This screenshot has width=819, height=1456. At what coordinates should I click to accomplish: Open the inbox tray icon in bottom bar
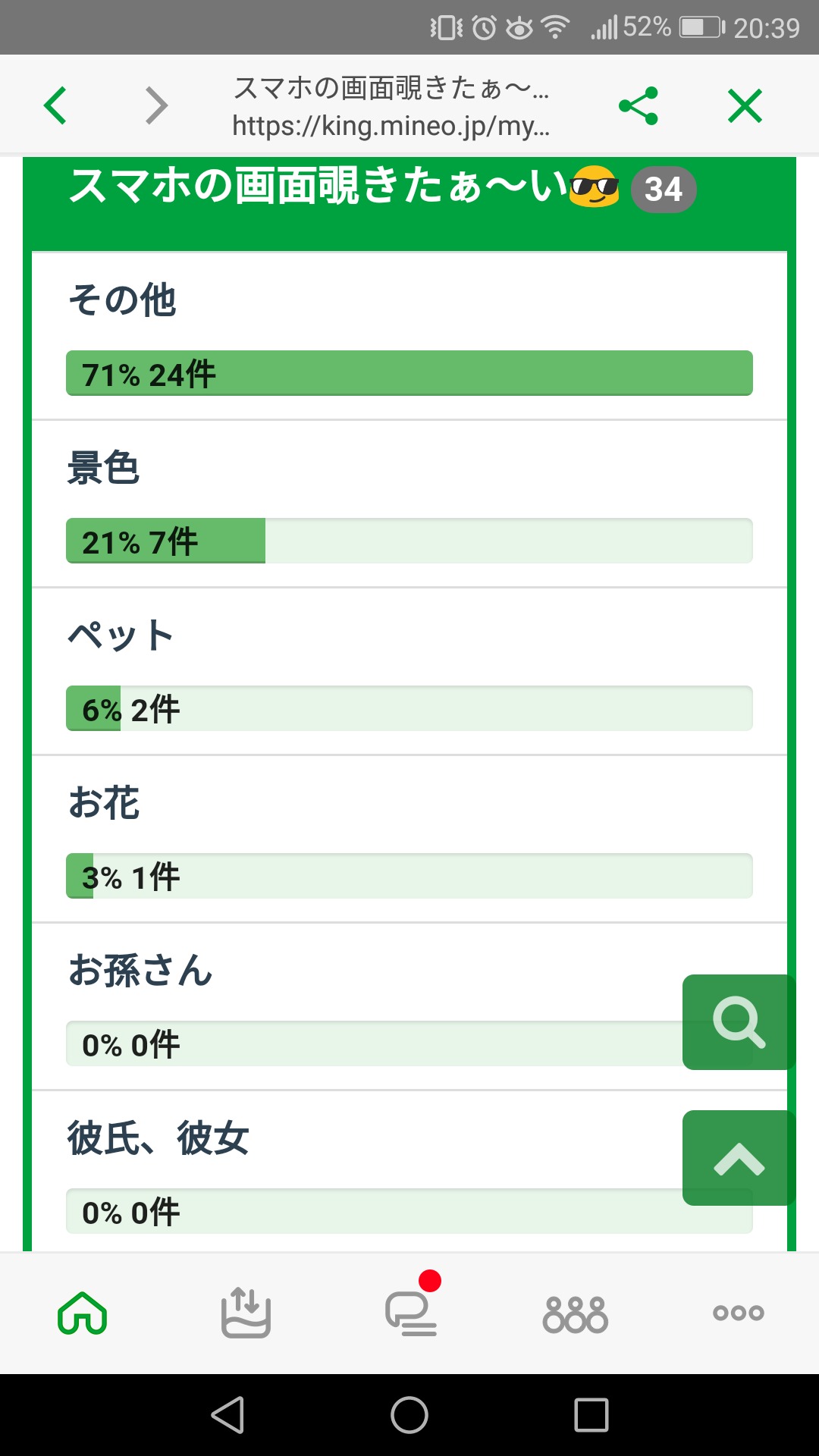tap(246, 1313)
